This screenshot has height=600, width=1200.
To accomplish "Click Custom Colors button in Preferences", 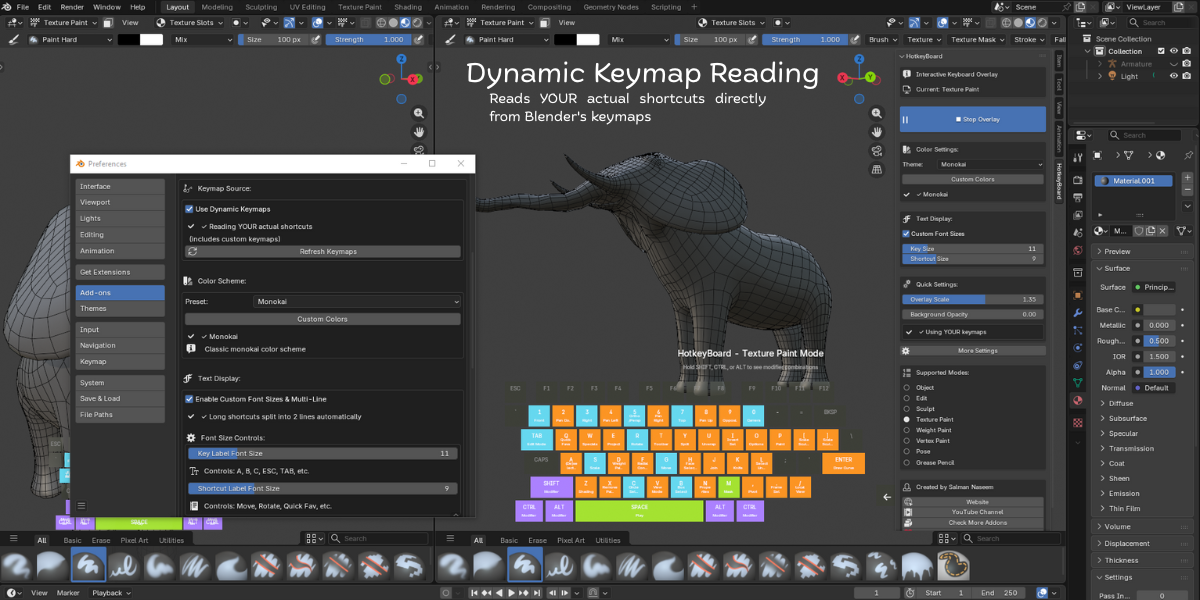I will [x=323, y=319].
